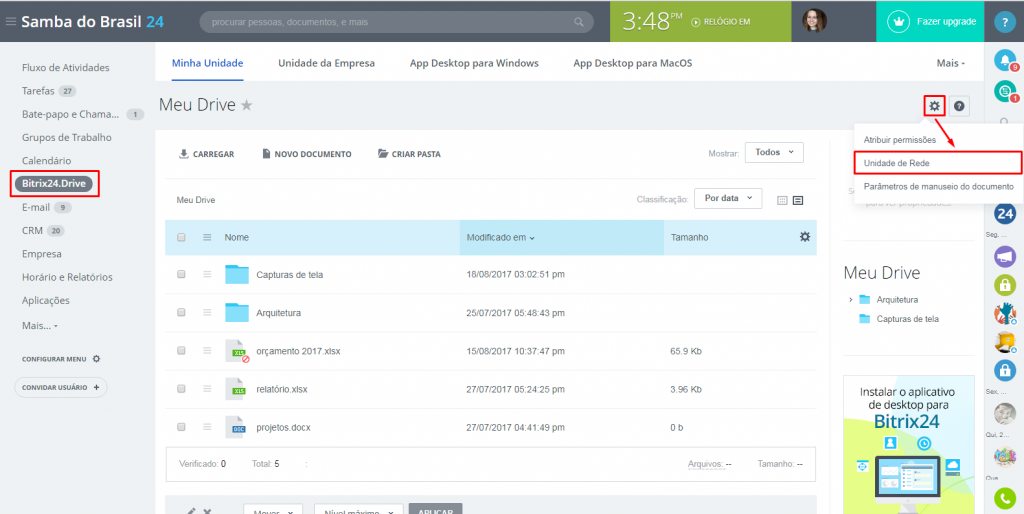The width and height of the screenshot is (1024, 514).
Task: Open Bitrix24.Drive in left menu
Action: click(55, 184)
